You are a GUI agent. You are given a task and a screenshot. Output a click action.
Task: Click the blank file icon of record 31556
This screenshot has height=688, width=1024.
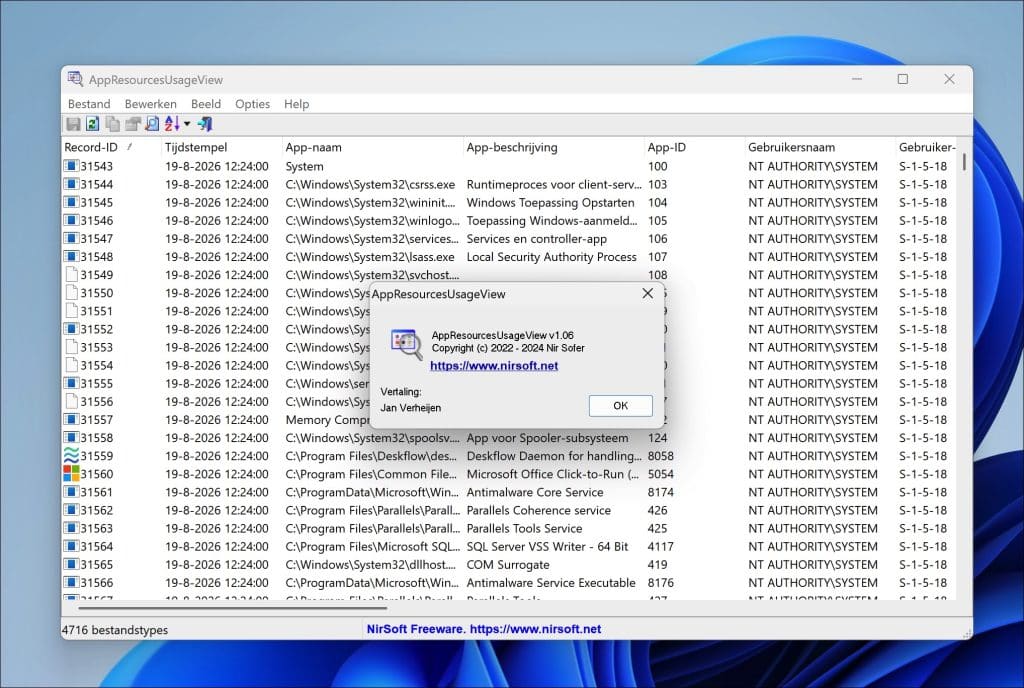pyautogui.click(x=71, y=401)
